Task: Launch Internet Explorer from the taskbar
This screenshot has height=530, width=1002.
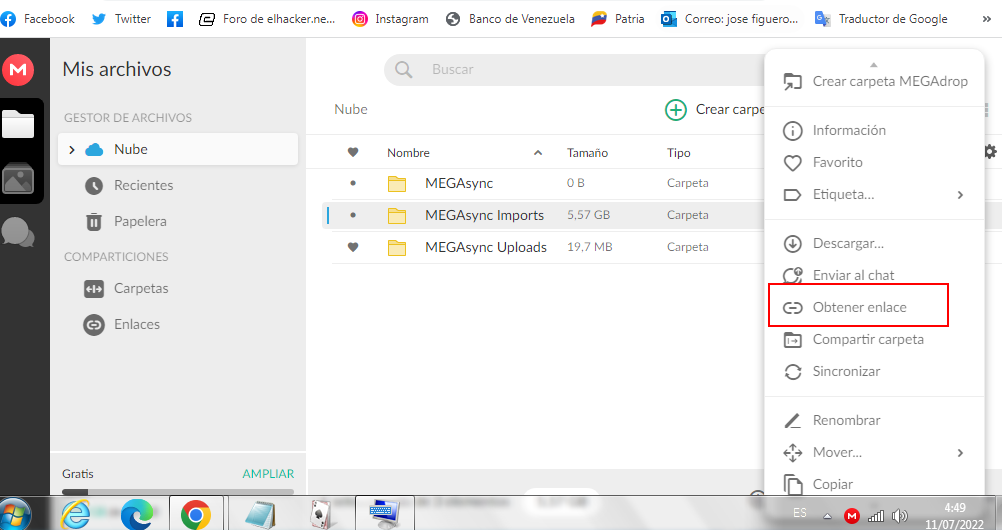Action: (75, 513)
